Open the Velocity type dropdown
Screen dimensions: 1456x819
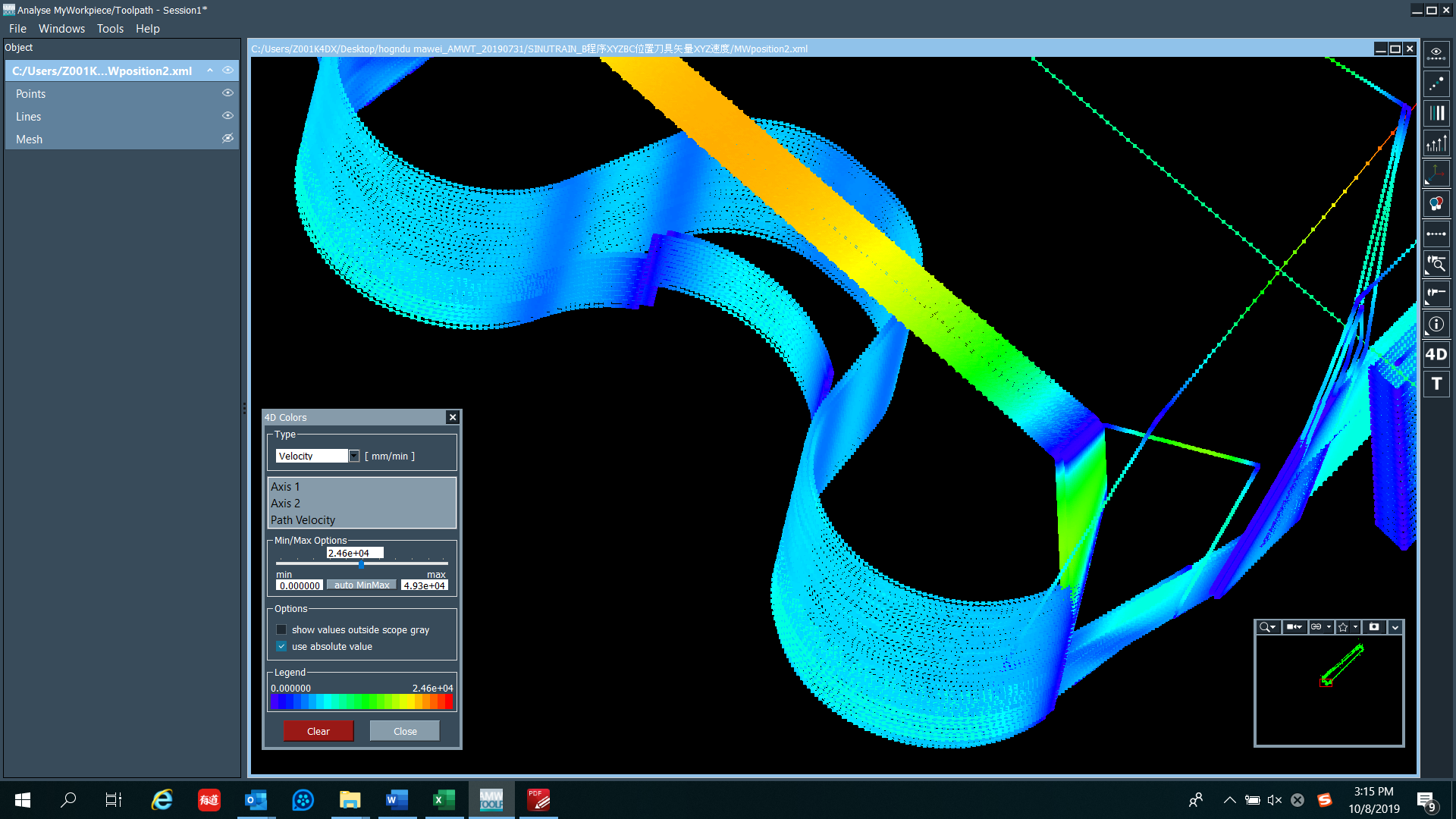tap(353, 456)
